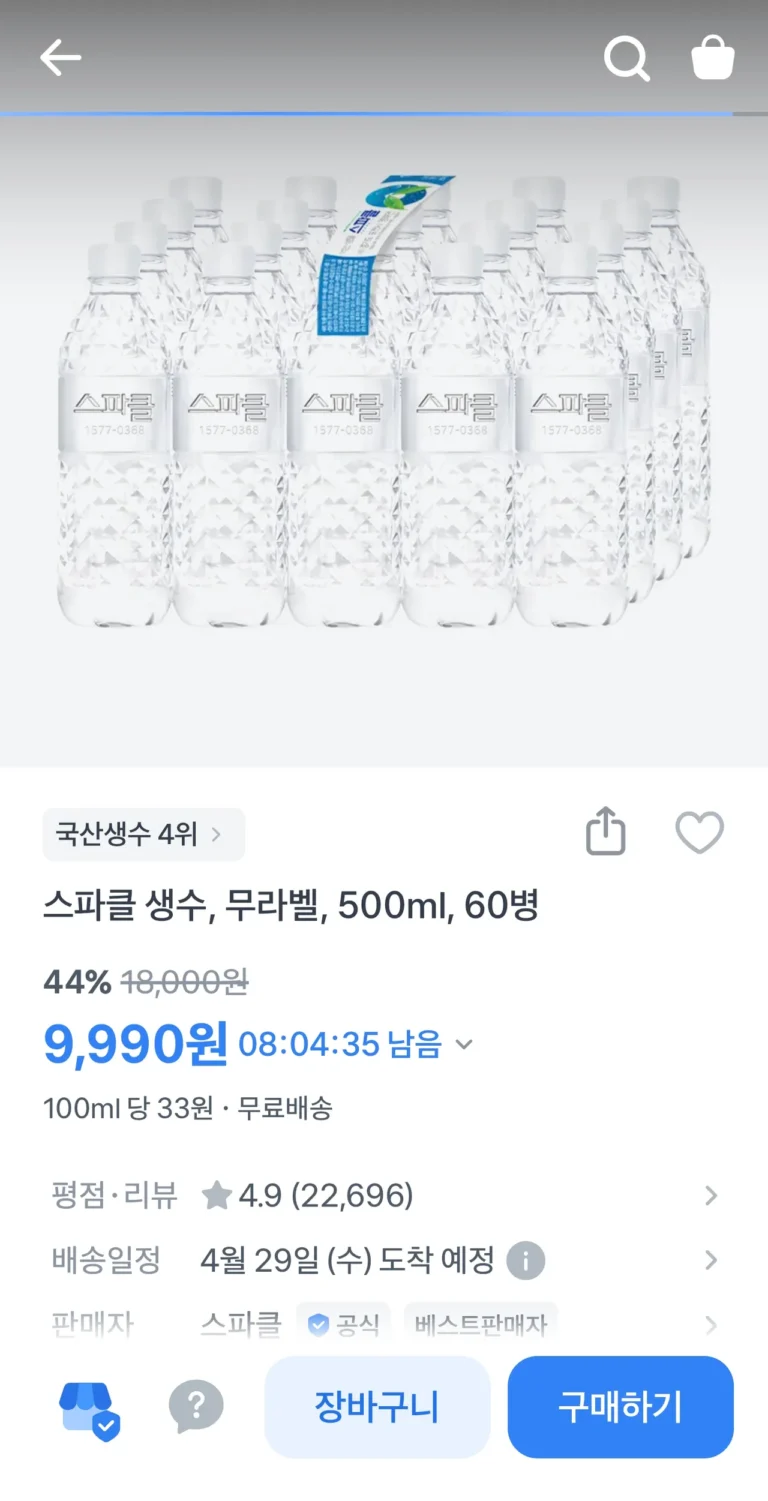Tap the 4.9 star rating reviews
This screenshot has width=768, height=1501.
[307, 1196]
